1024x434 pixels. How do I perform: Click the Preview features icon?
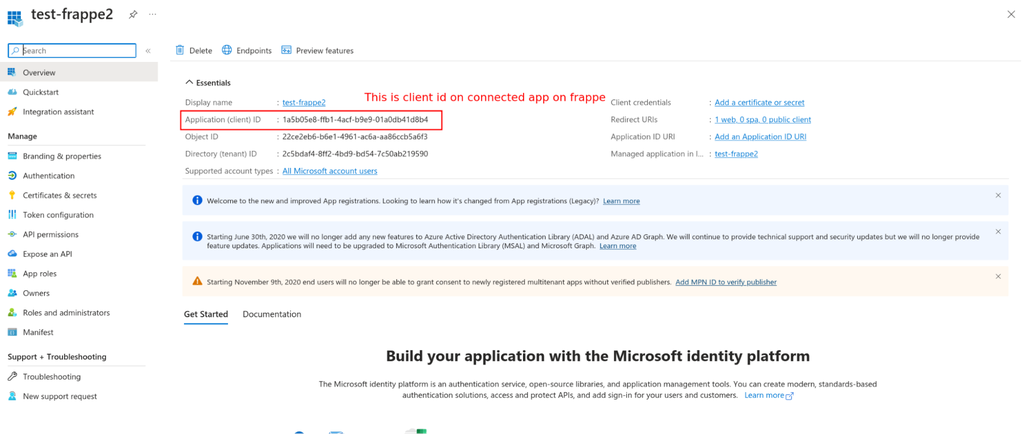[x=286, y=50]
